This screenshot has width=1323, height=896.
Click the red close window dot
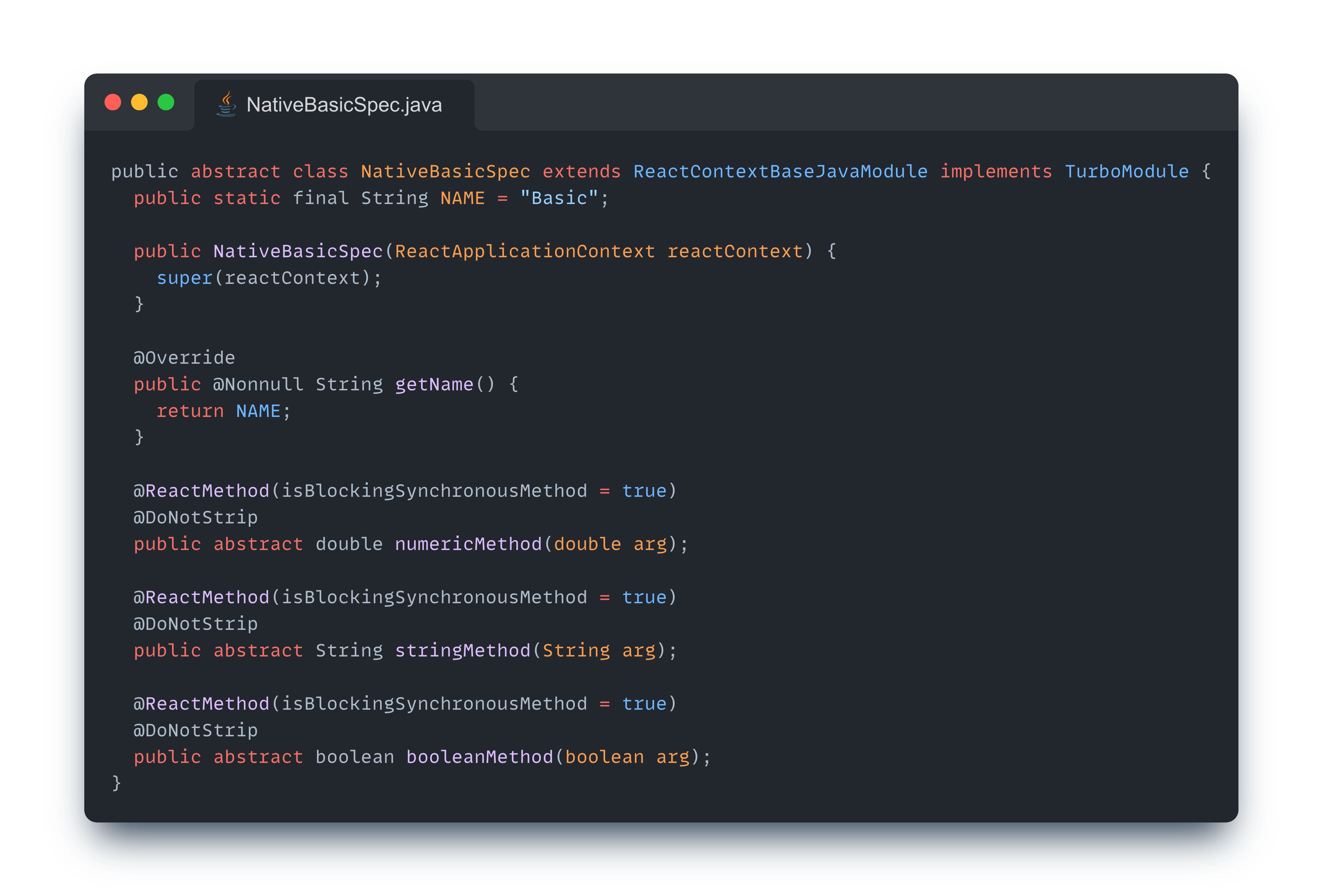pyautogui.click(x=113, y=102)
